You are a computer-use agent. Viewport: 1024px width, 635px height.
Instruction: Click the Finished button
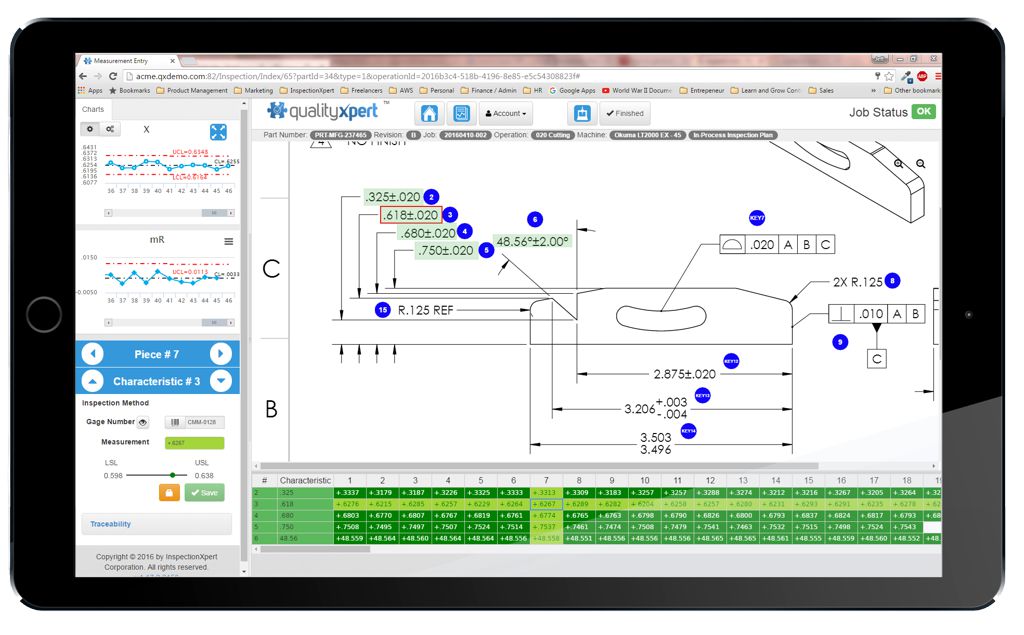624,114
